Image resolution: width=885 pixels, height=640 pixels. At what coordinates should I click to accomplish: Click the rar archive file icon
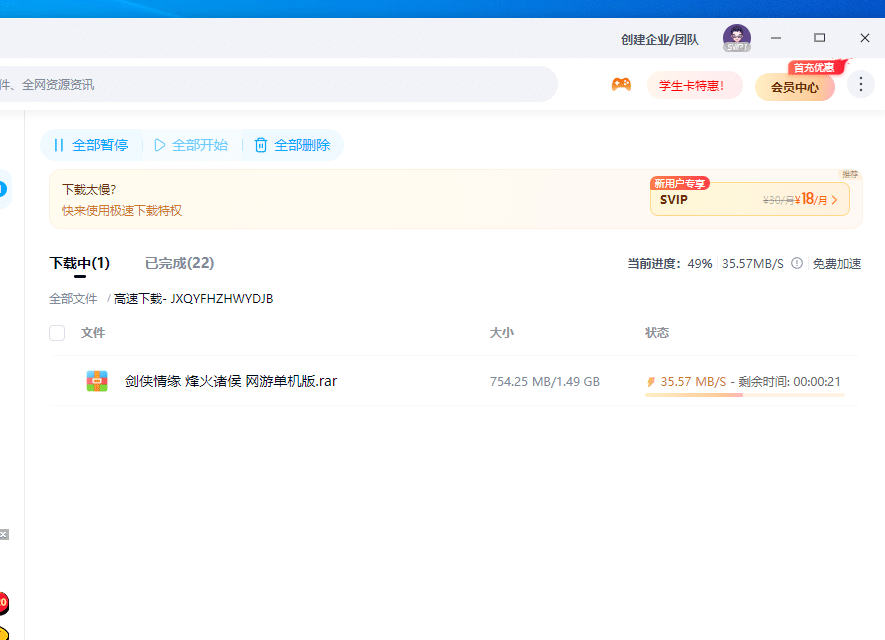[x=97, y=381]
